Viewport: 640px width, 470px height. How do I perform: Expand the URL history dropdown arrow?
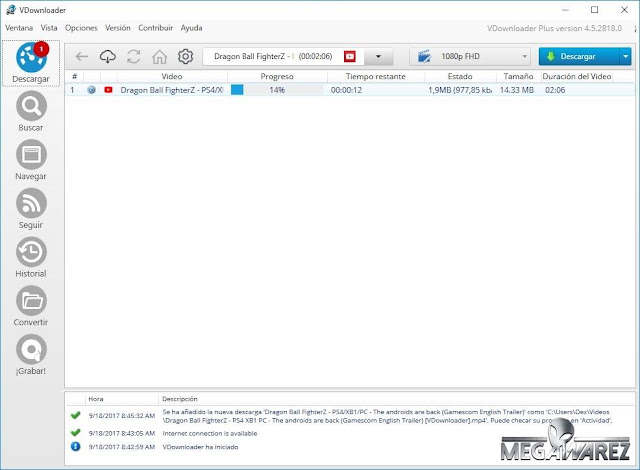(x=378, y=56)
